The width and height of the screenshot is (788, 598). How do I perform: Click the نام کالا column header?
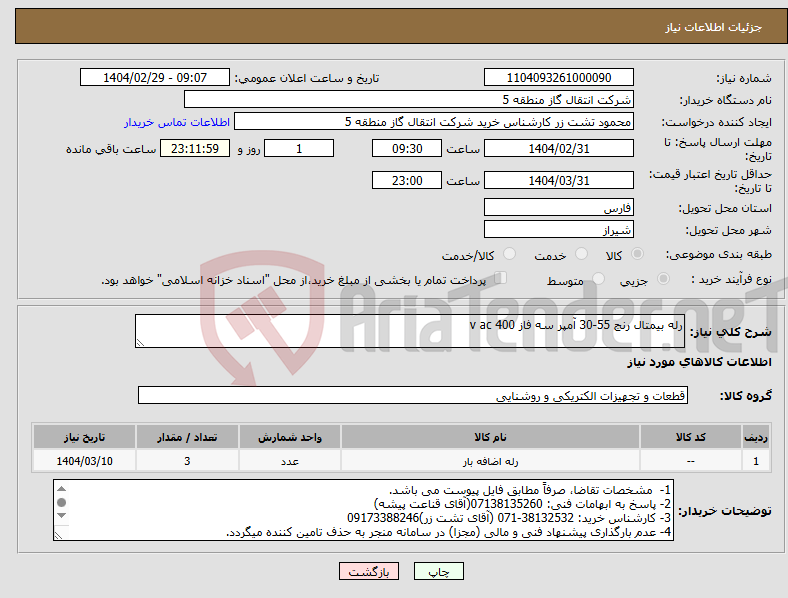pyautogui.click(x=490, y=437)
